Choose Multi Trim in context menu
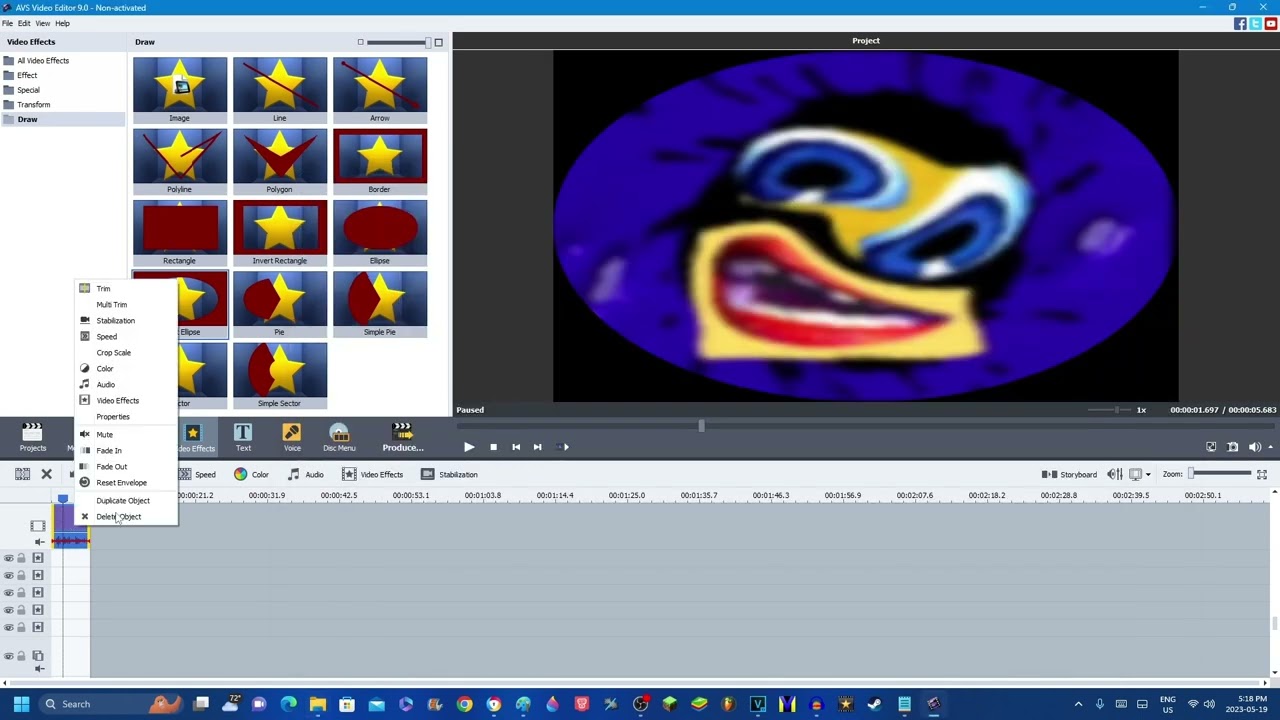 [x=126, y=305]
